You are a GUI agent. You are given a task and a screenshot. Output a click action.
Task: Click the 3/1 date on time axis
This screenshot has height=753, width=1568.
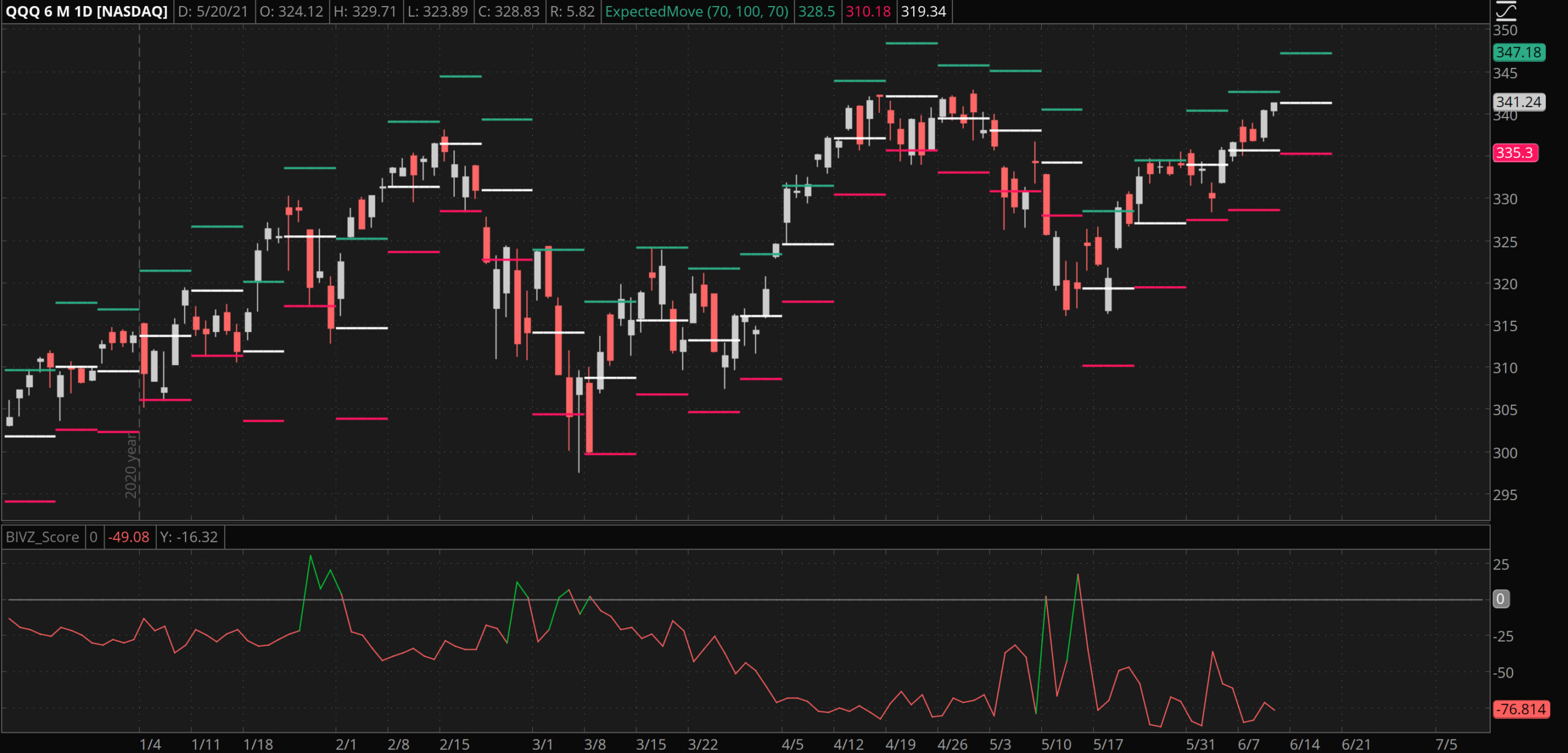[x=543, y=744]
